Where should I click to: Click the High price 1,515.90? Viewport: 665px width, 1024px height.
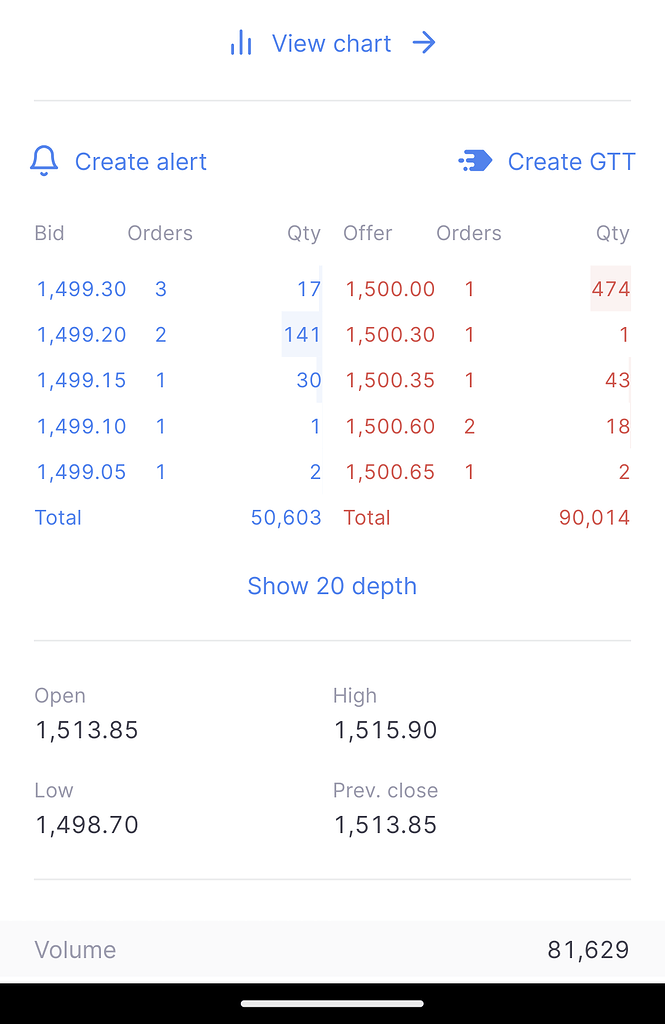[x=385, y=730]
